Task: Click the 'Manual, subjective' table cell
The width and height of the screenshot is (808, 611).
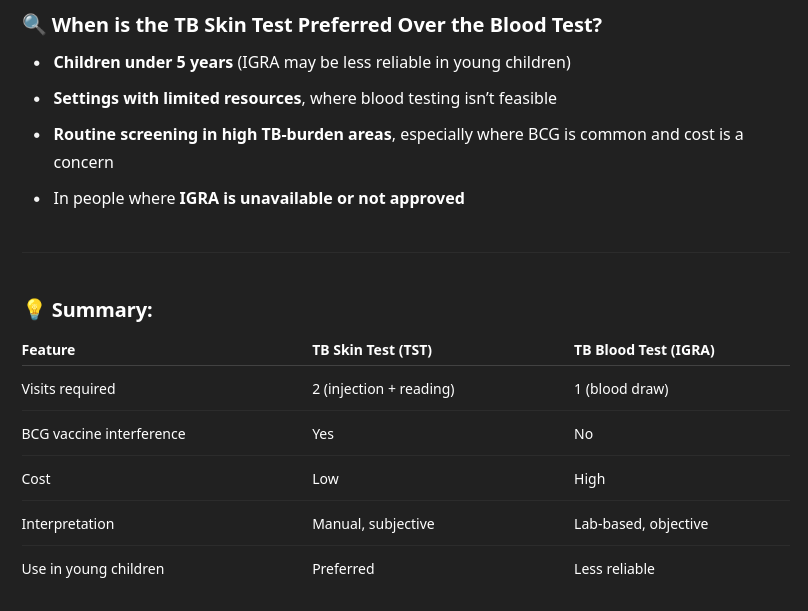Action: coord(374,524)
